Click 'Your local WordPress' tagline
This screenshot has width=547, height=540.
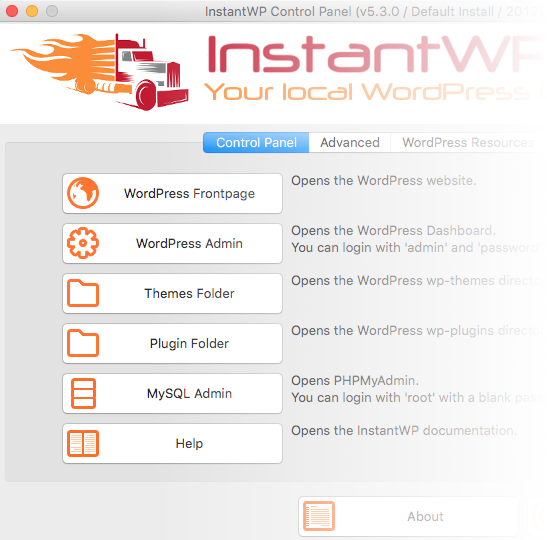367,92
